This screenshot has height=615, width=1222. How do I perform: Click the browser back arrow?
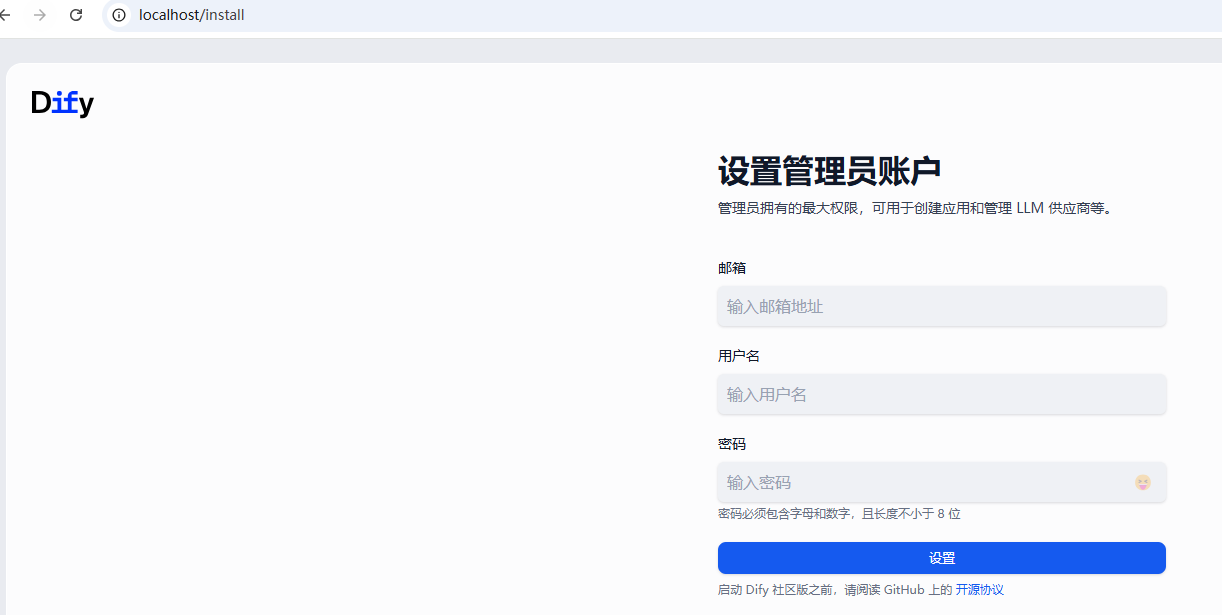(4, 15)
